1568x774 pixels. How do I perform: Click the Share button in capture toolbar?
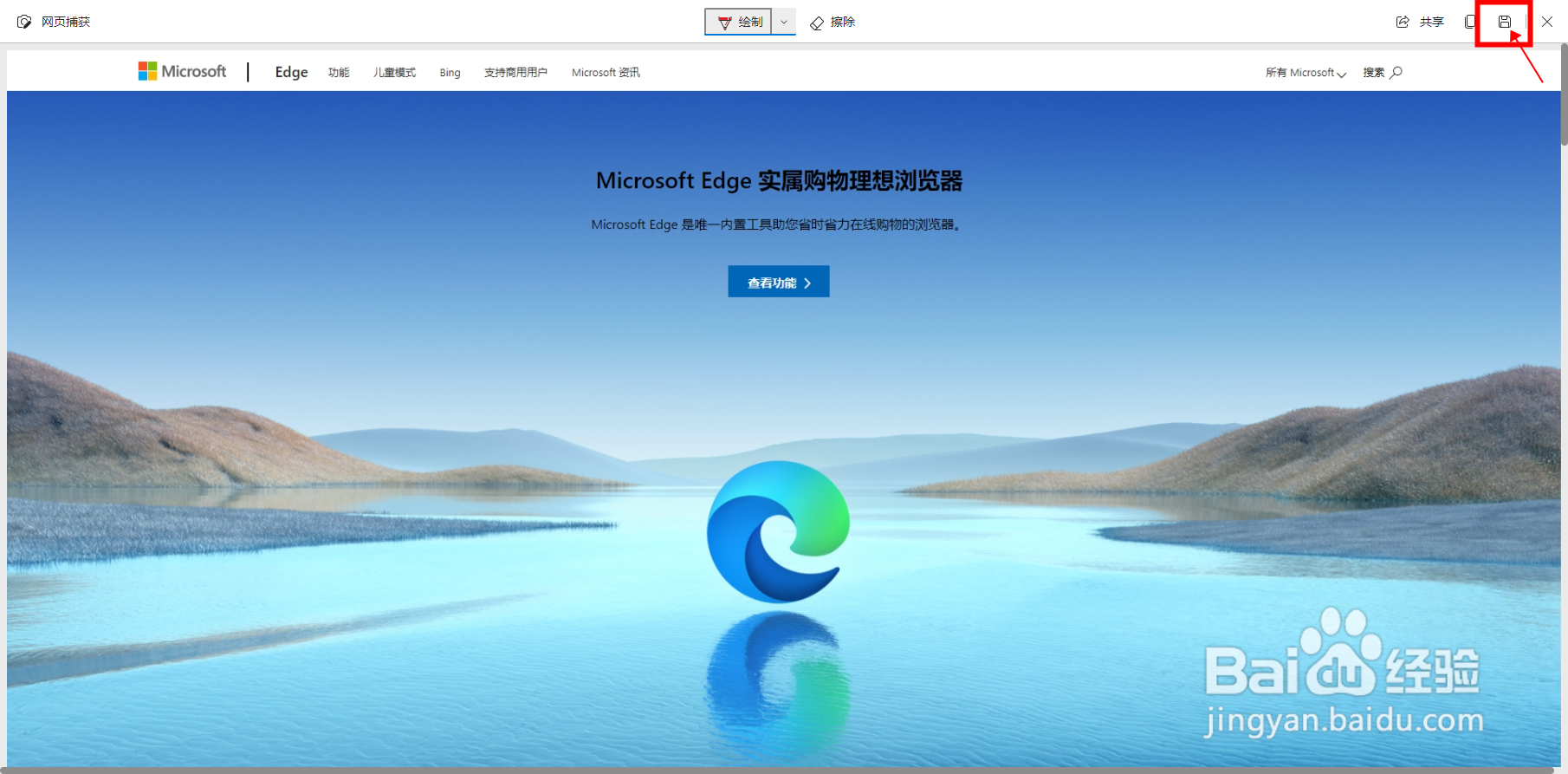click(1420, 22)
